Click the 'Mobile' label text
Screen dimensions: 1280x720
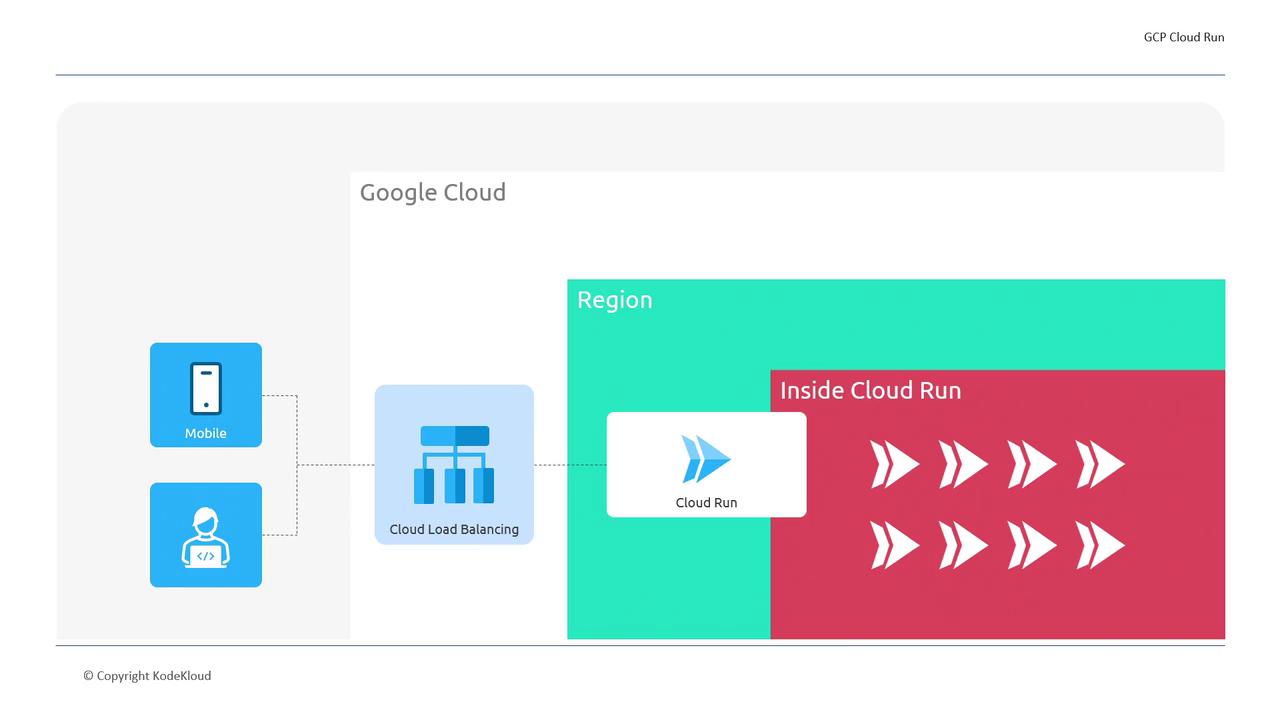click(x=206, y=433)
